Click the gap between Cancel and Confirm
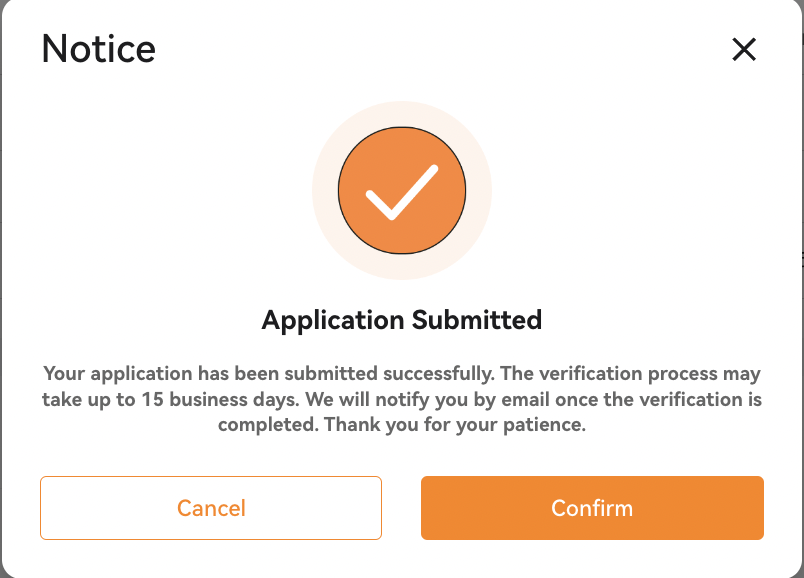Screen dimensions: 804x578 pyautogui.click(x=401, y=508)
